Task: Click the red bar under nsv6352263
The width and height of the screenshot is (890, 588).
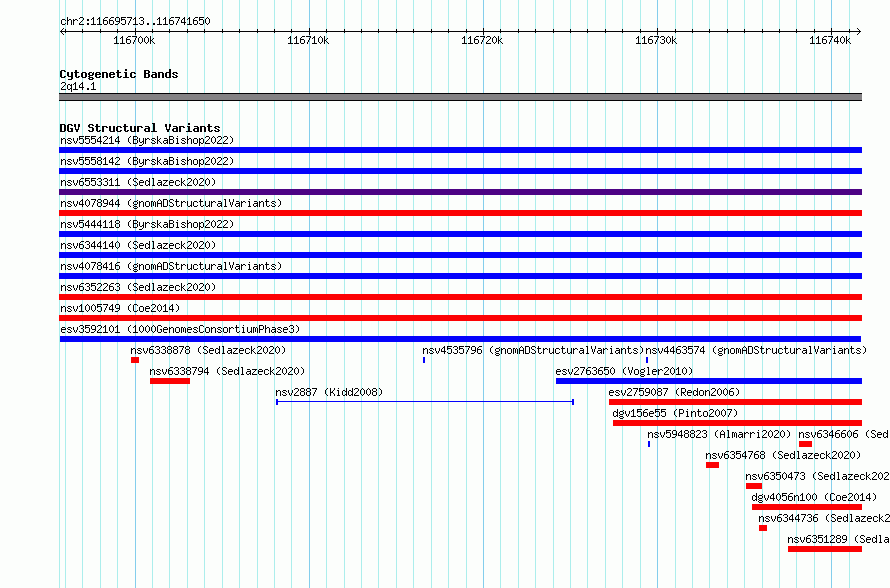Action: click(x=460, y=297)
